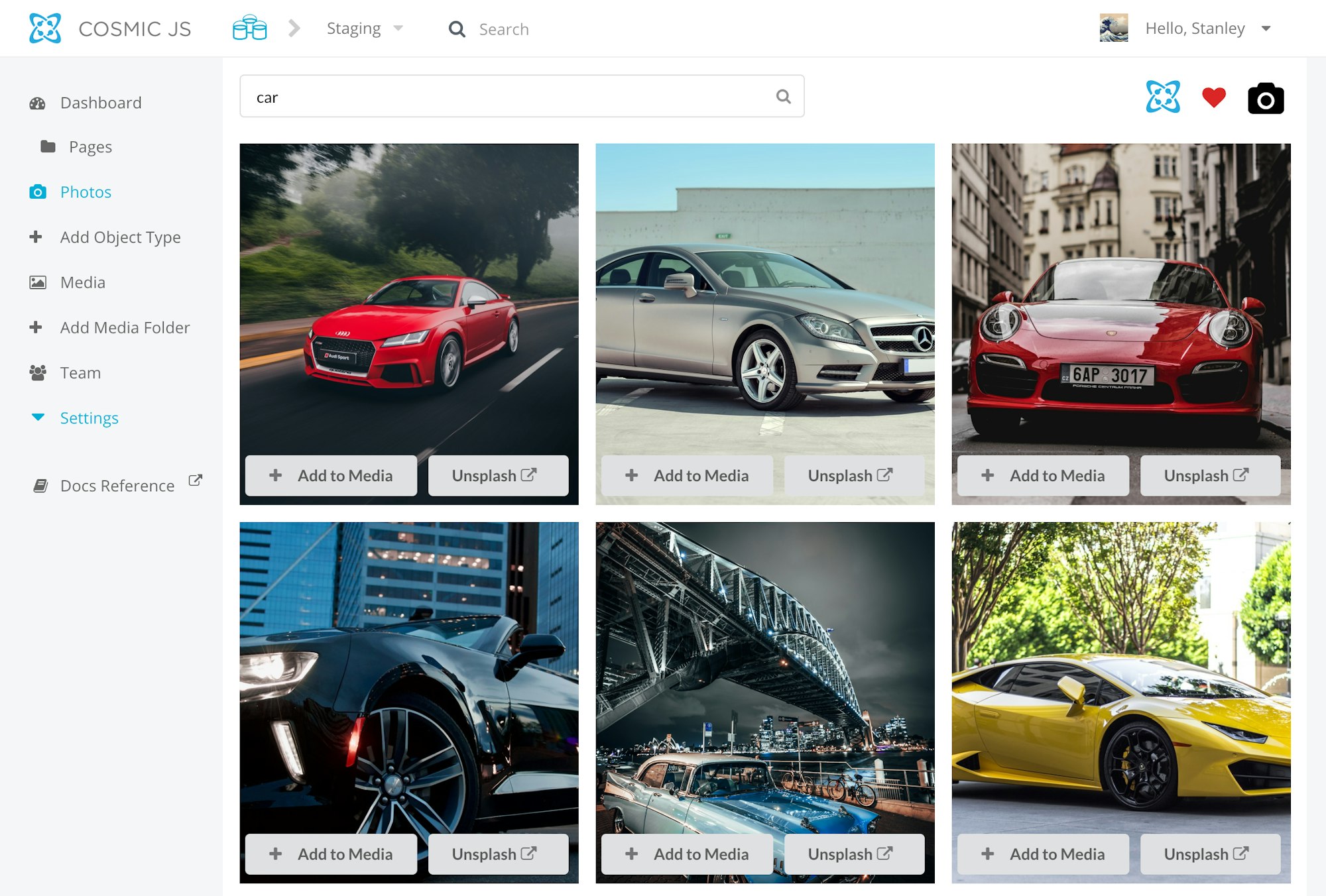
Task: Open yellow Lamborghini photo on Unsplash
Action: pyautogui.click(x=1209, y=854)
